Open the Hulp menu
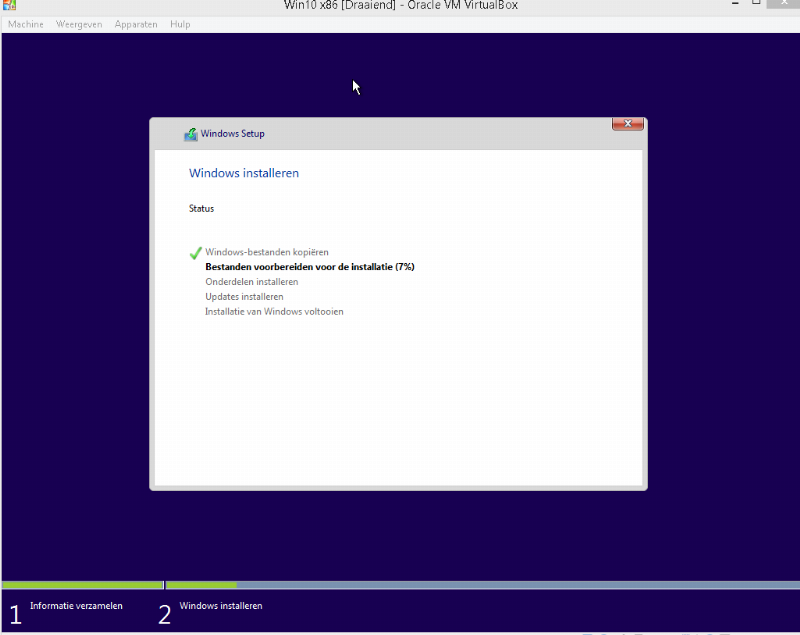Screen dimensions: 800x635 pos(180,24)
